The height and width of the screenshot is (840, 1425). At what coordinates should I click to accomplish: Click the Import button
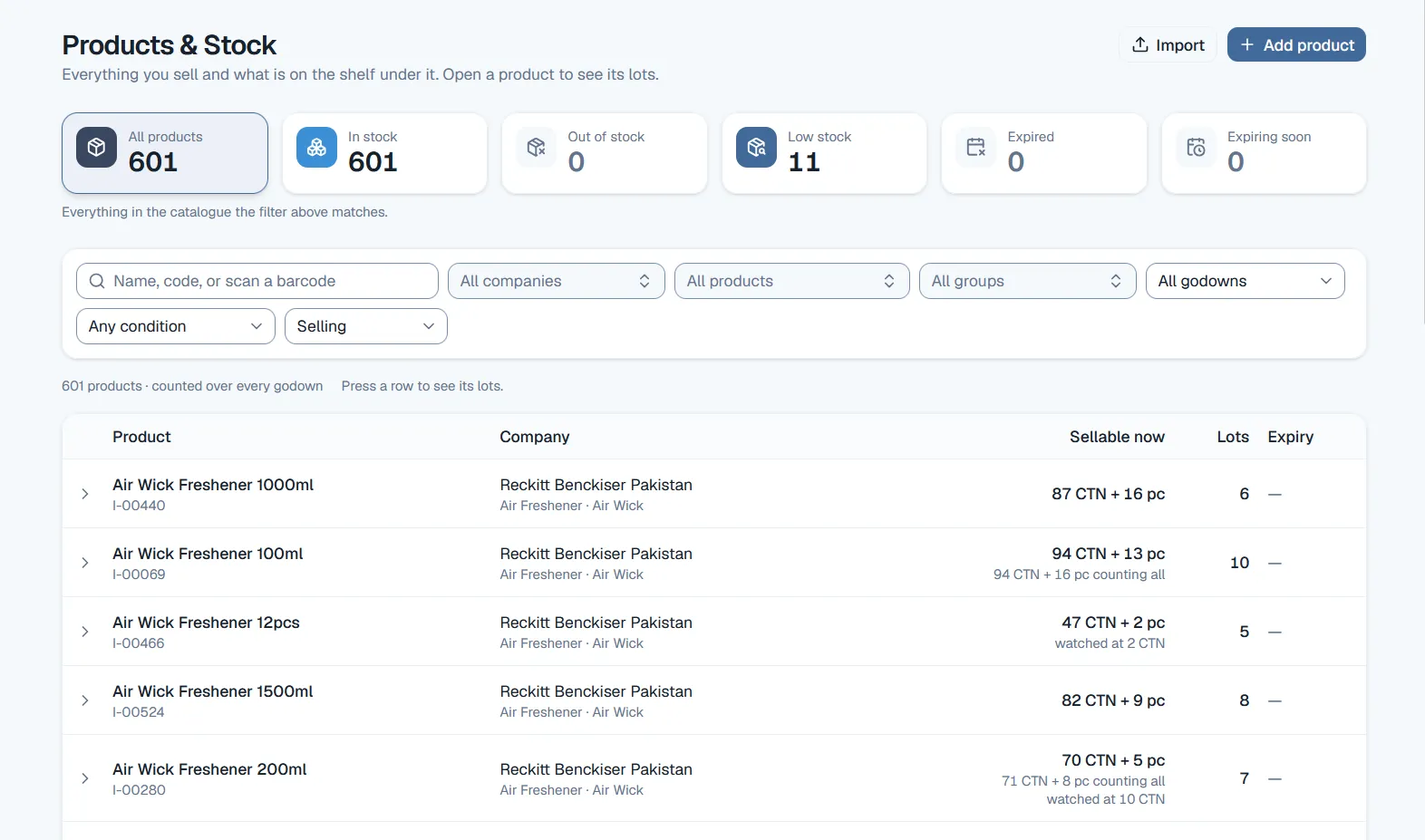[1168, 44]
